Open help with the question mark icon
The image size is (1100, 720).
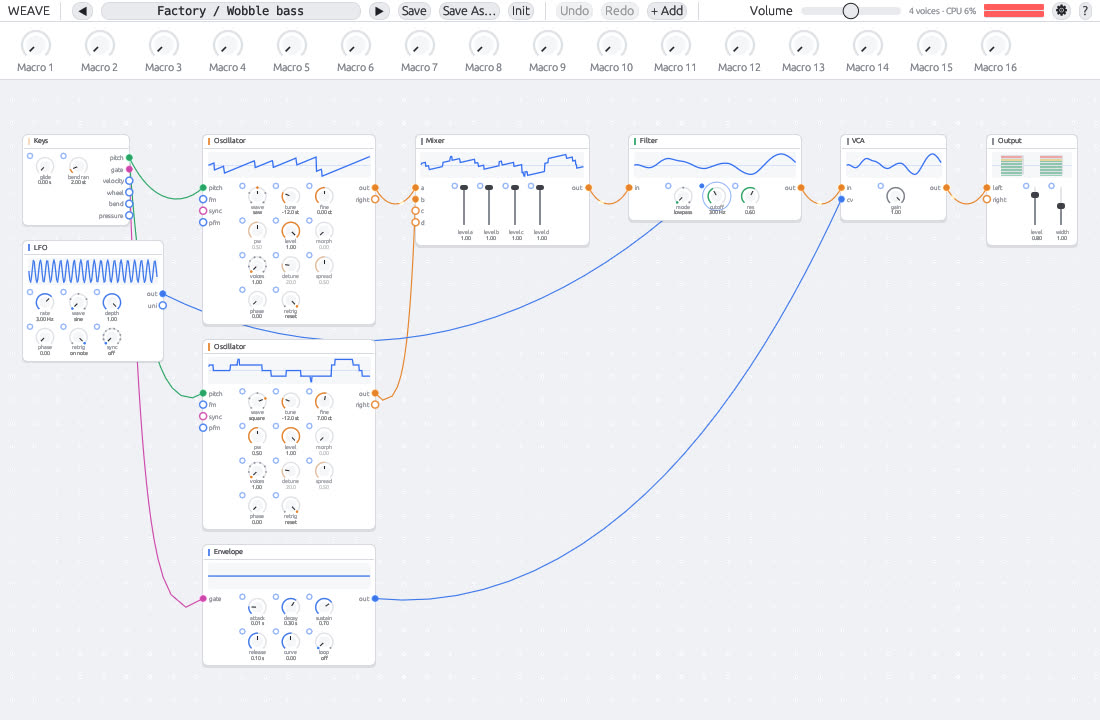1085,11
